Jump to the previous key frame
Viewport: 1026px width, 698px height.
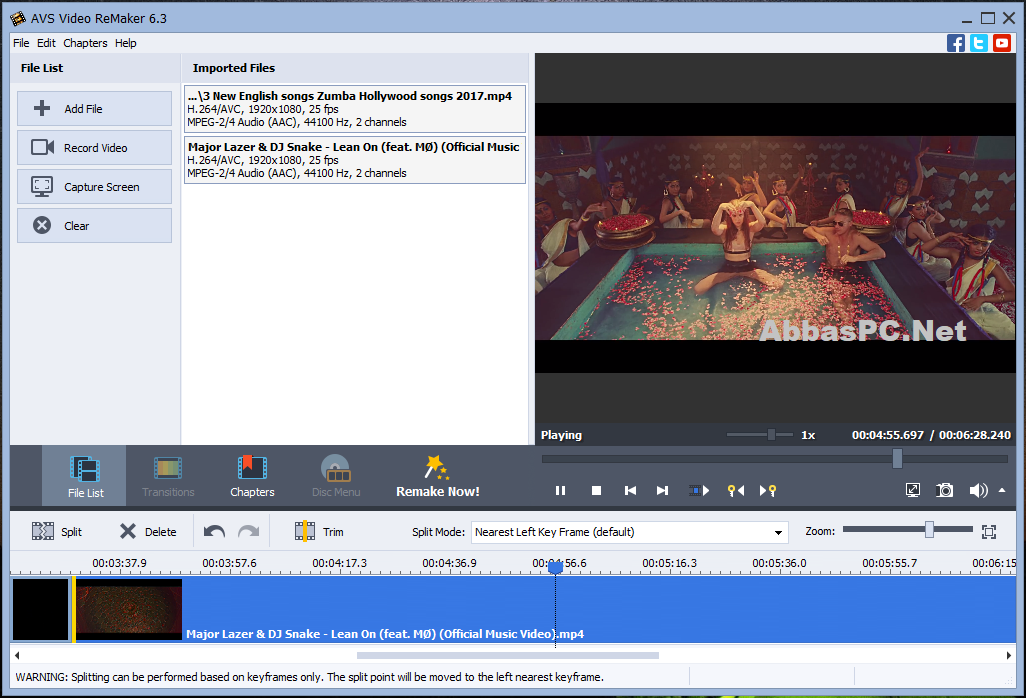(x=735, y=491)
